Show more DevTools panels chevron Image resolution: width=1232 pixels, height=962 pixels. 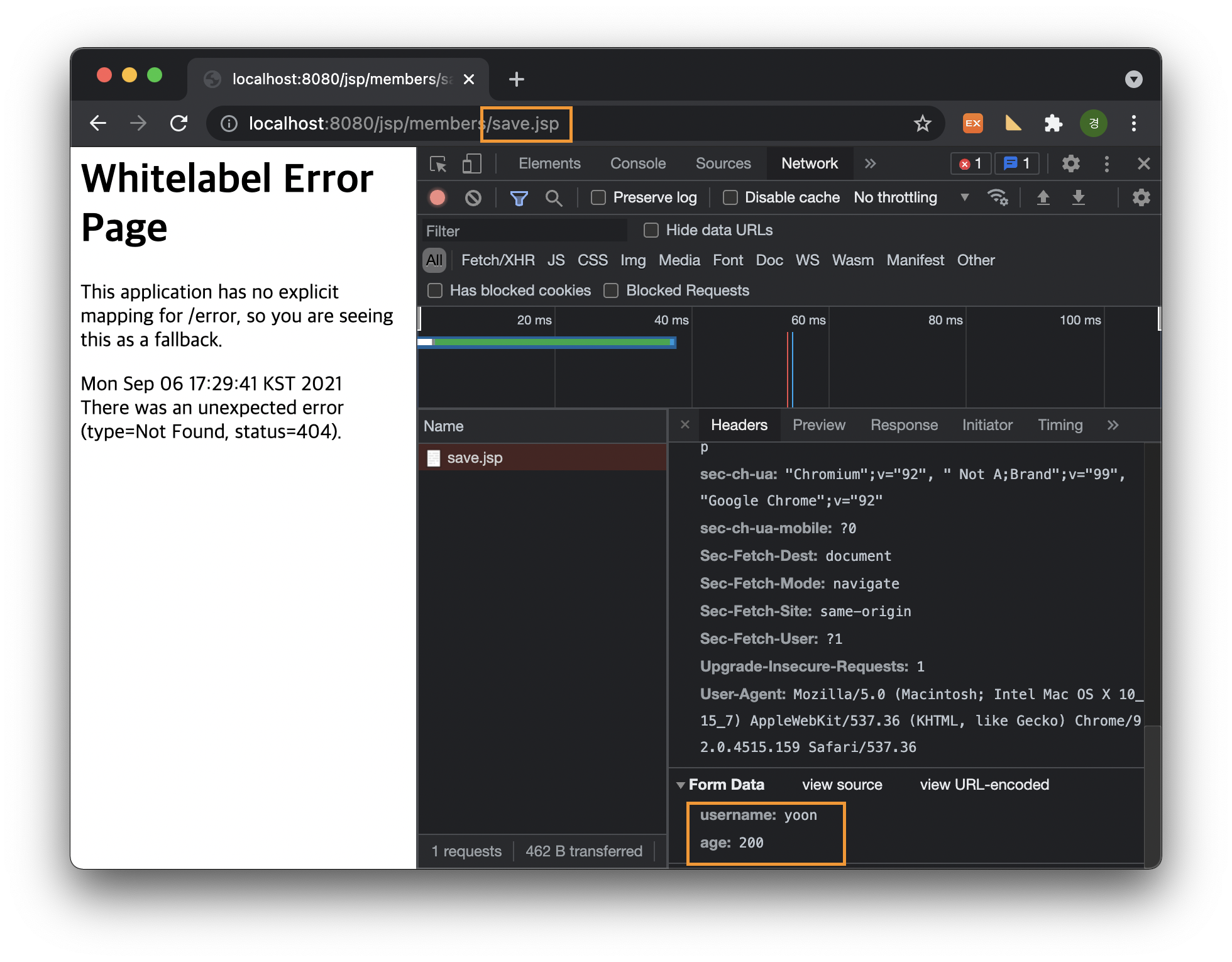coord(870,164)
